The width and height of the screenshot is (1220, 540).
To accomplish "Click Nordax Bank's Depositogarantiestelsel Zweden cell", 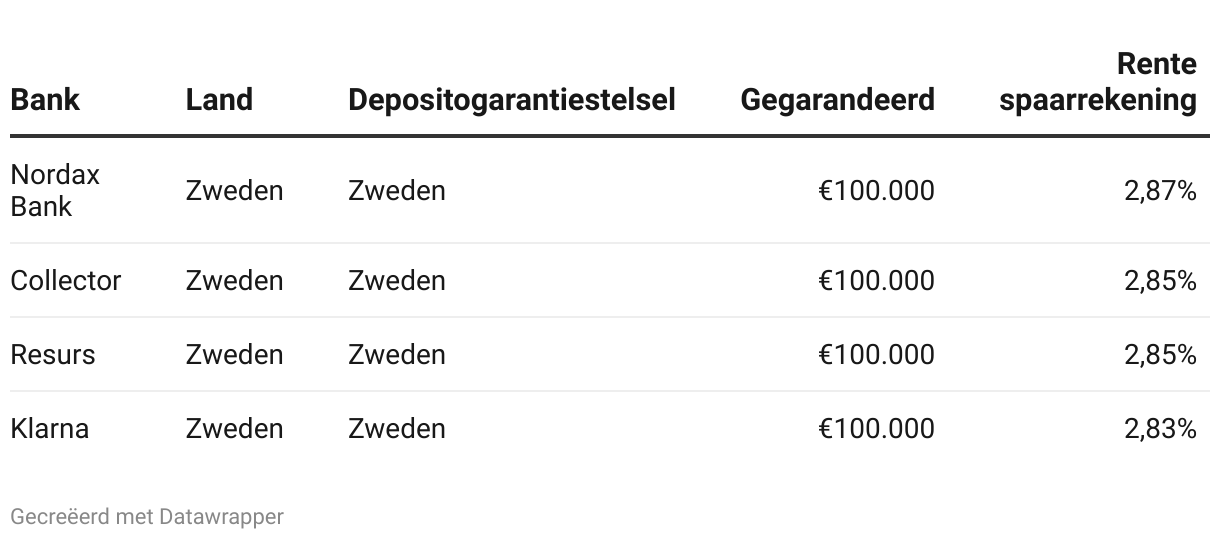I will [x=396, y=190].
